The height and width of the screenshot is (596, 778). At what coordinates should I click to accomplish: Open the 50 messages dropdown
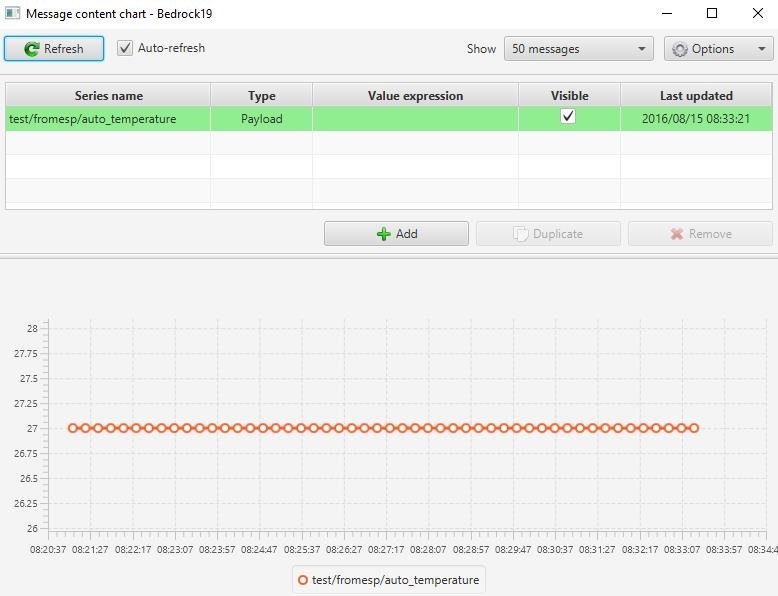(578, 49)
